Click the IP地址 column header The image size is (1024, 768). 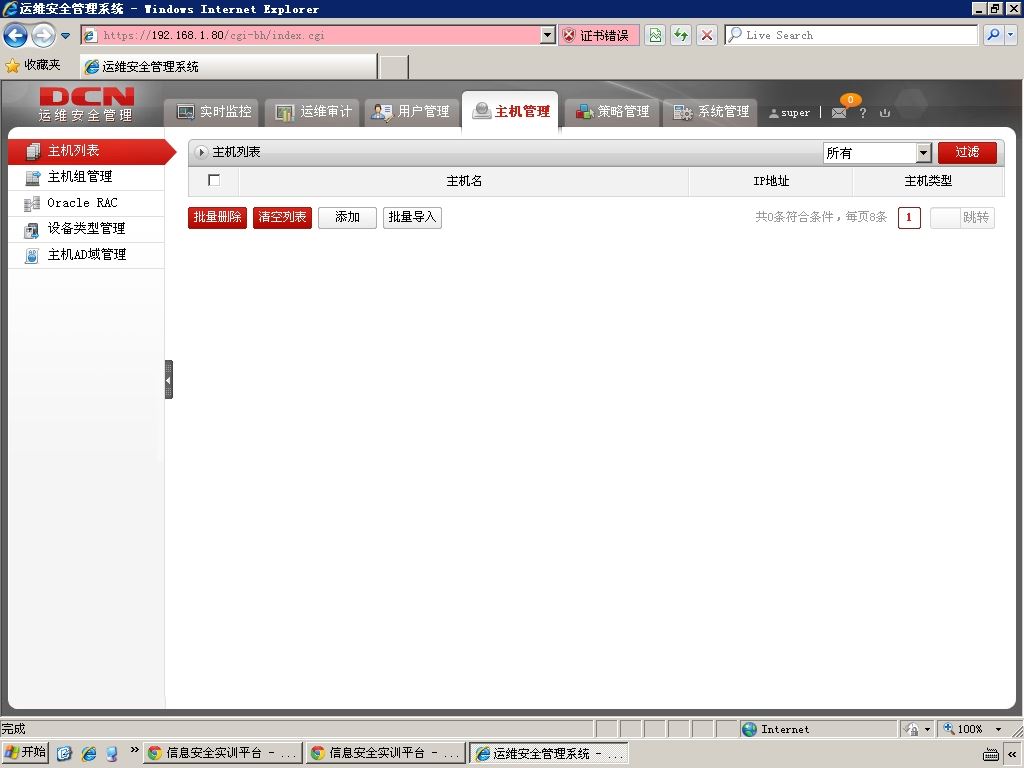(771, 181)
